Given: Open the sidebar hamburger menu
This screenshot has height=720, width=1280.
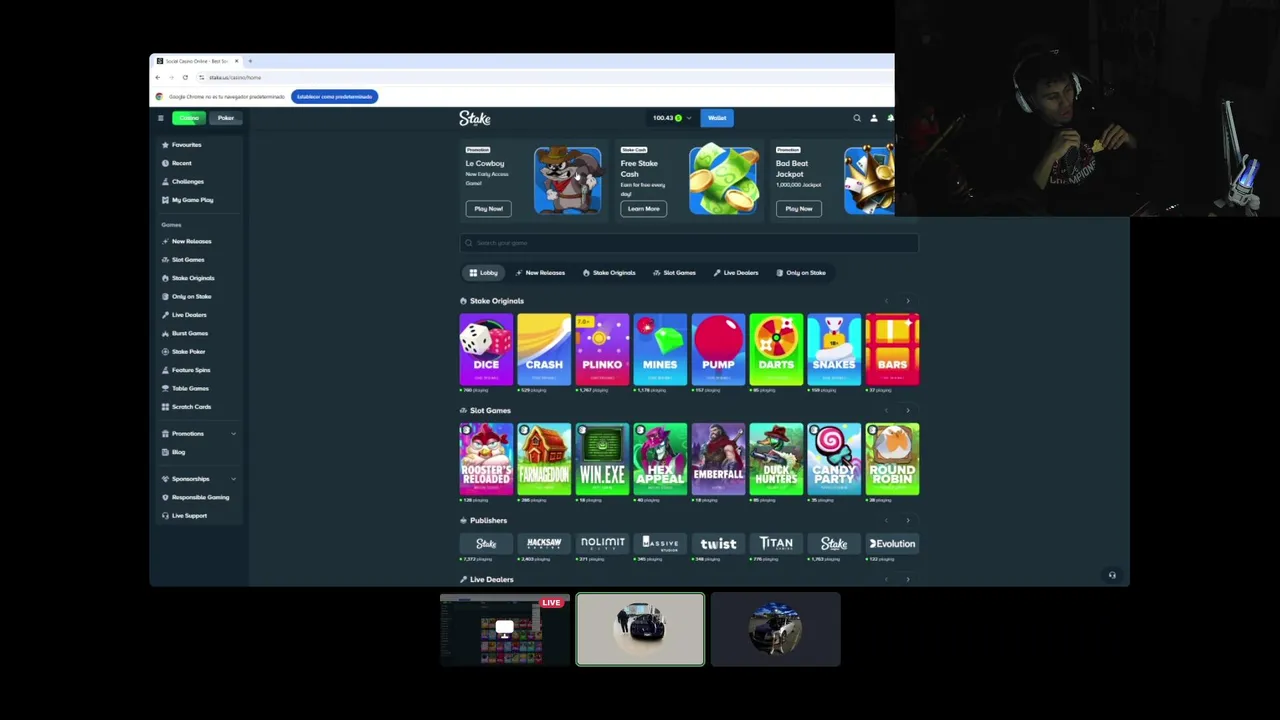Looking at the screenshot, I should pos(160,118).
